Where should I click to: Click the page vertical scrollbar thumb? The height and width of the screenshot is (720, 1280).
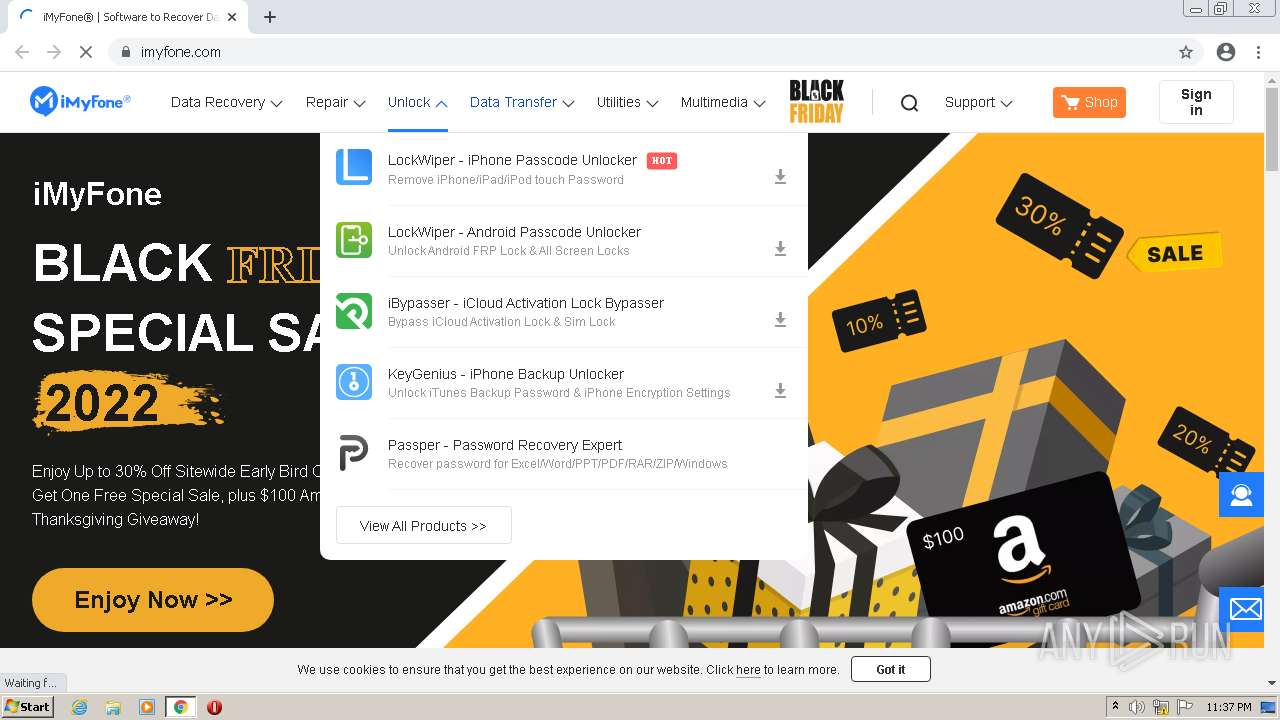tap(1272, 129)
